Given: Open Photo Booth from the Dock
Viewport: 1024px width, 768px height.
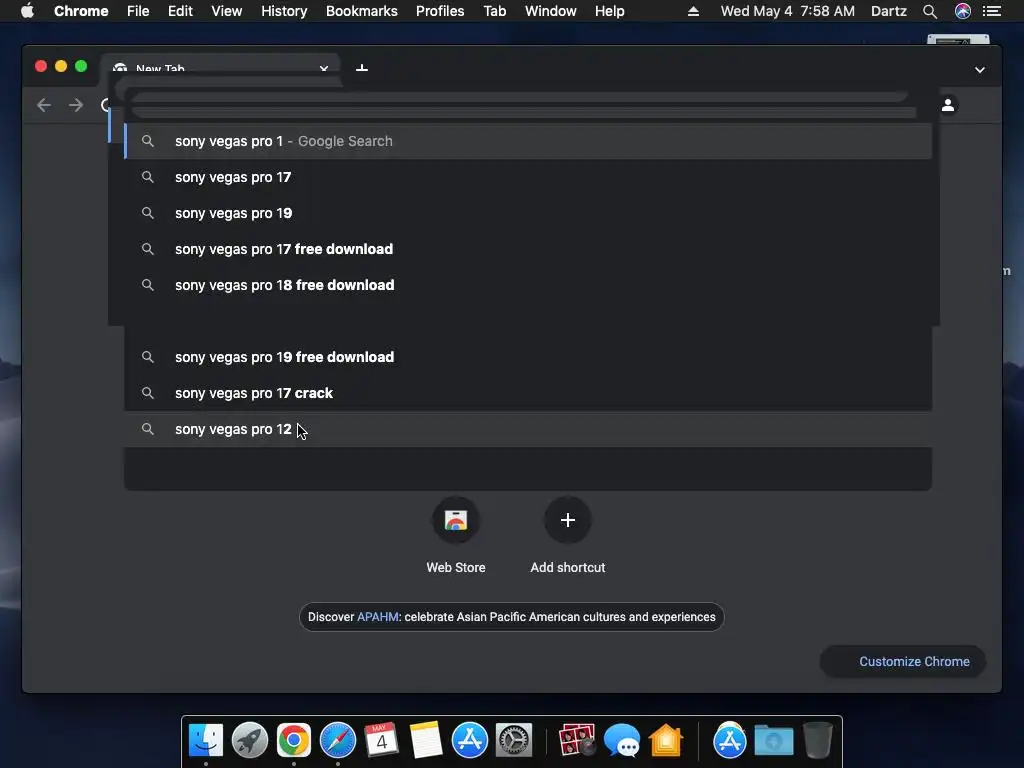Looking at the screenshot, I should click(577, 741).
